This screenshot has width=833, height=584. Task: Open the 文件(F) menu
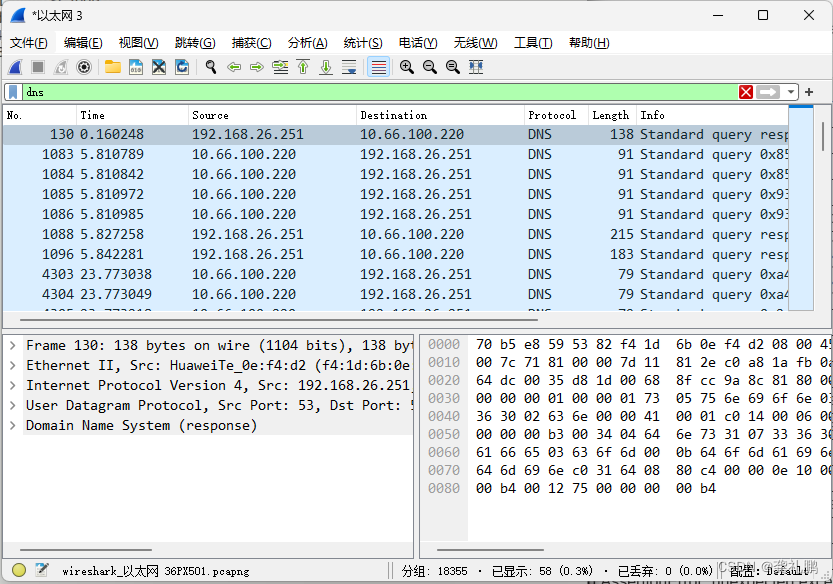click(29, 43)
